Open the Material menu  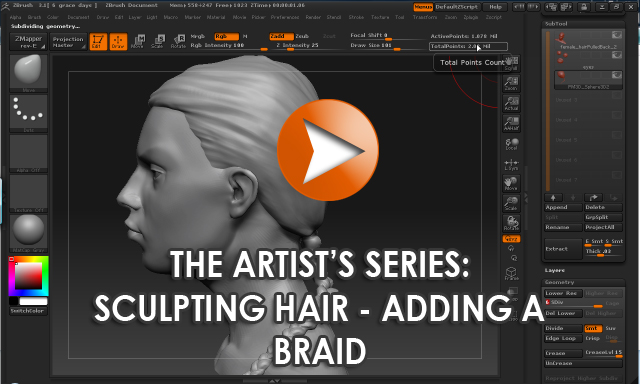pos(216,17)
